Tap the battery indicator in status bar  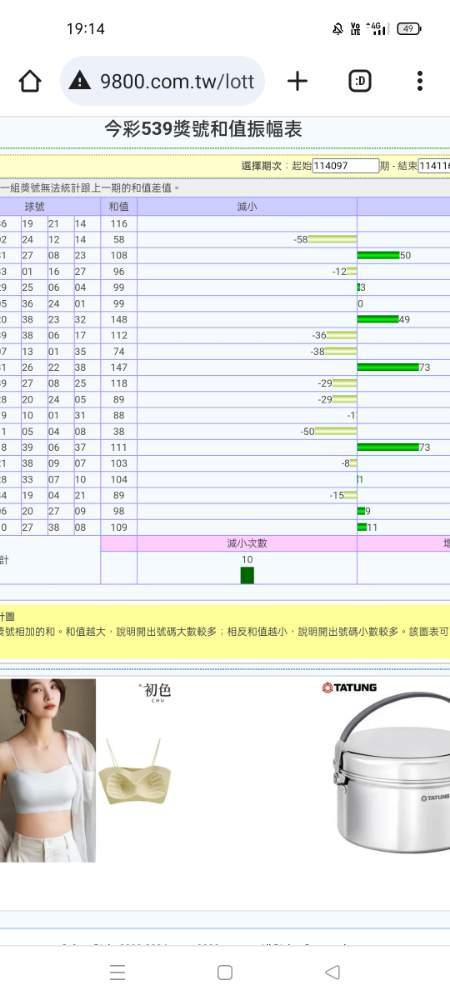pyautogui.click(x=409, y=29)
